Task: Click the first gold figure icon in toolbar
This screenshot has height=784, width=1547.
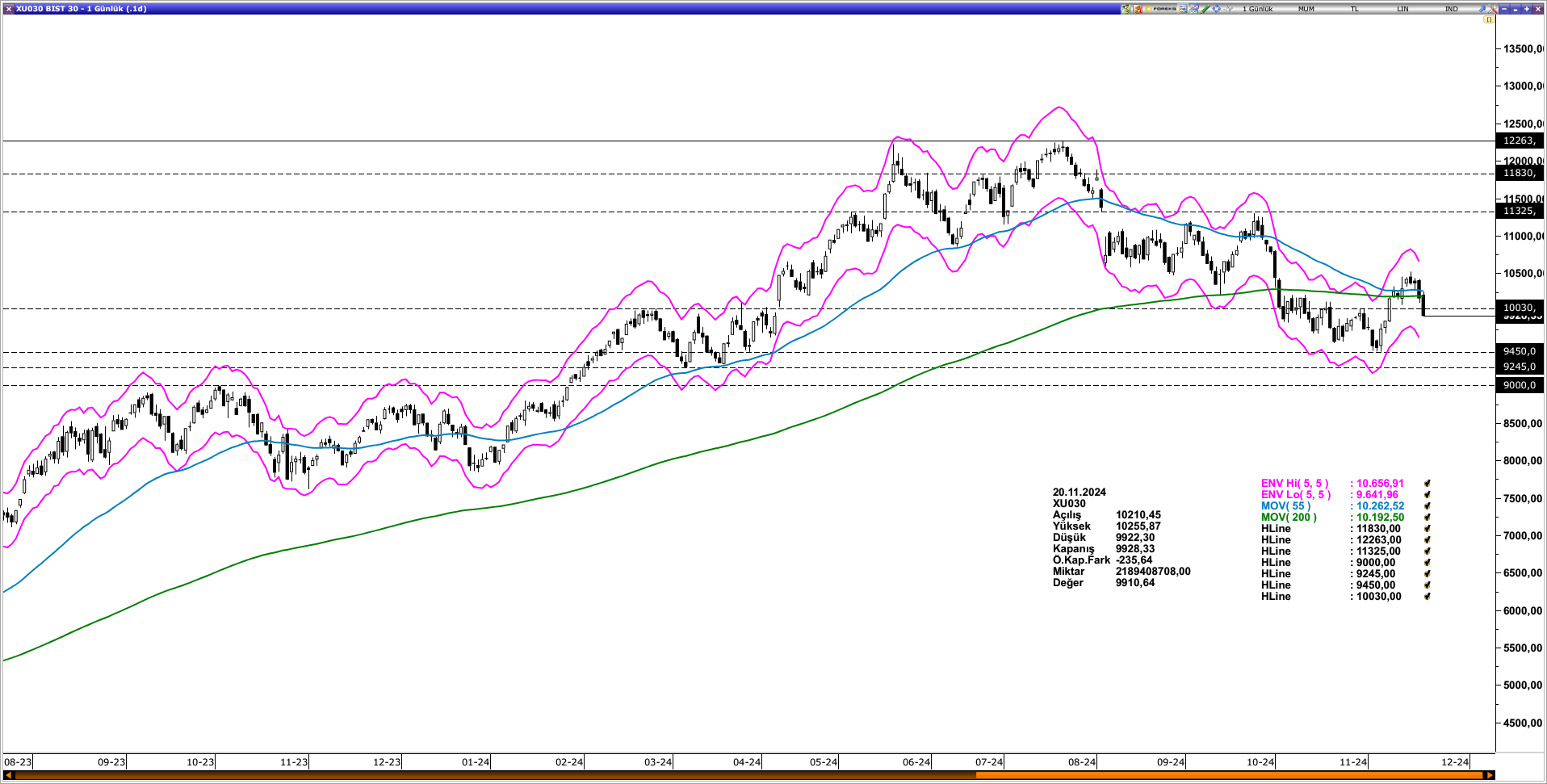Action: click(1126, 9)
